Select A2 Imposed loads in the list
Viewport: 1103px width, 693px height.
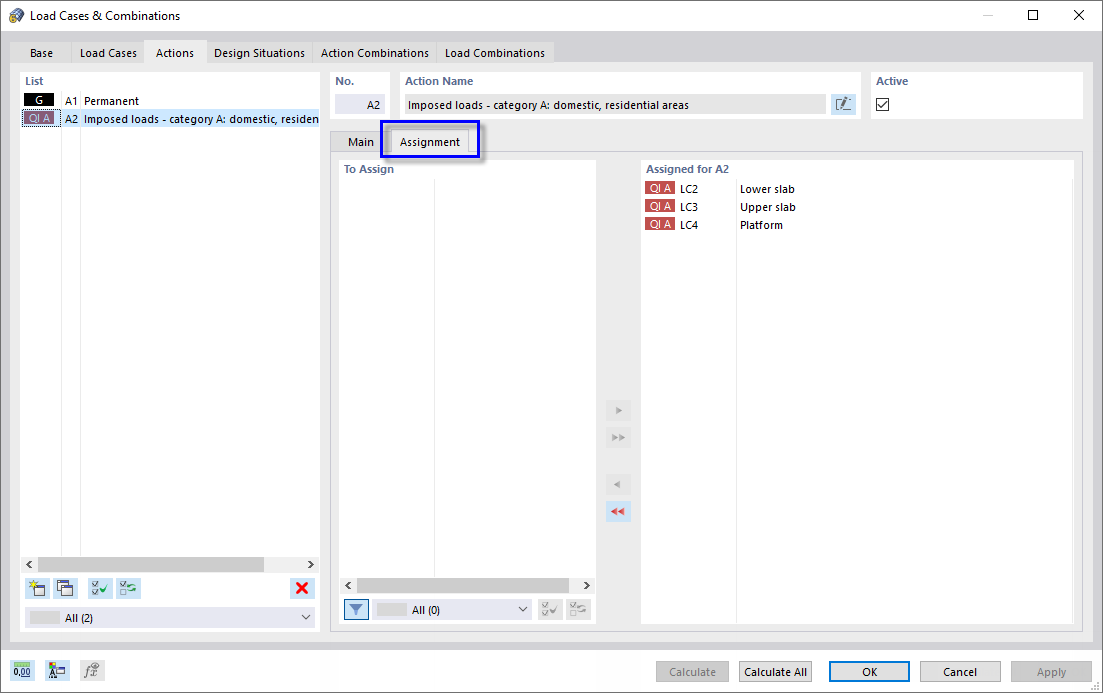(x=170, y=119)
